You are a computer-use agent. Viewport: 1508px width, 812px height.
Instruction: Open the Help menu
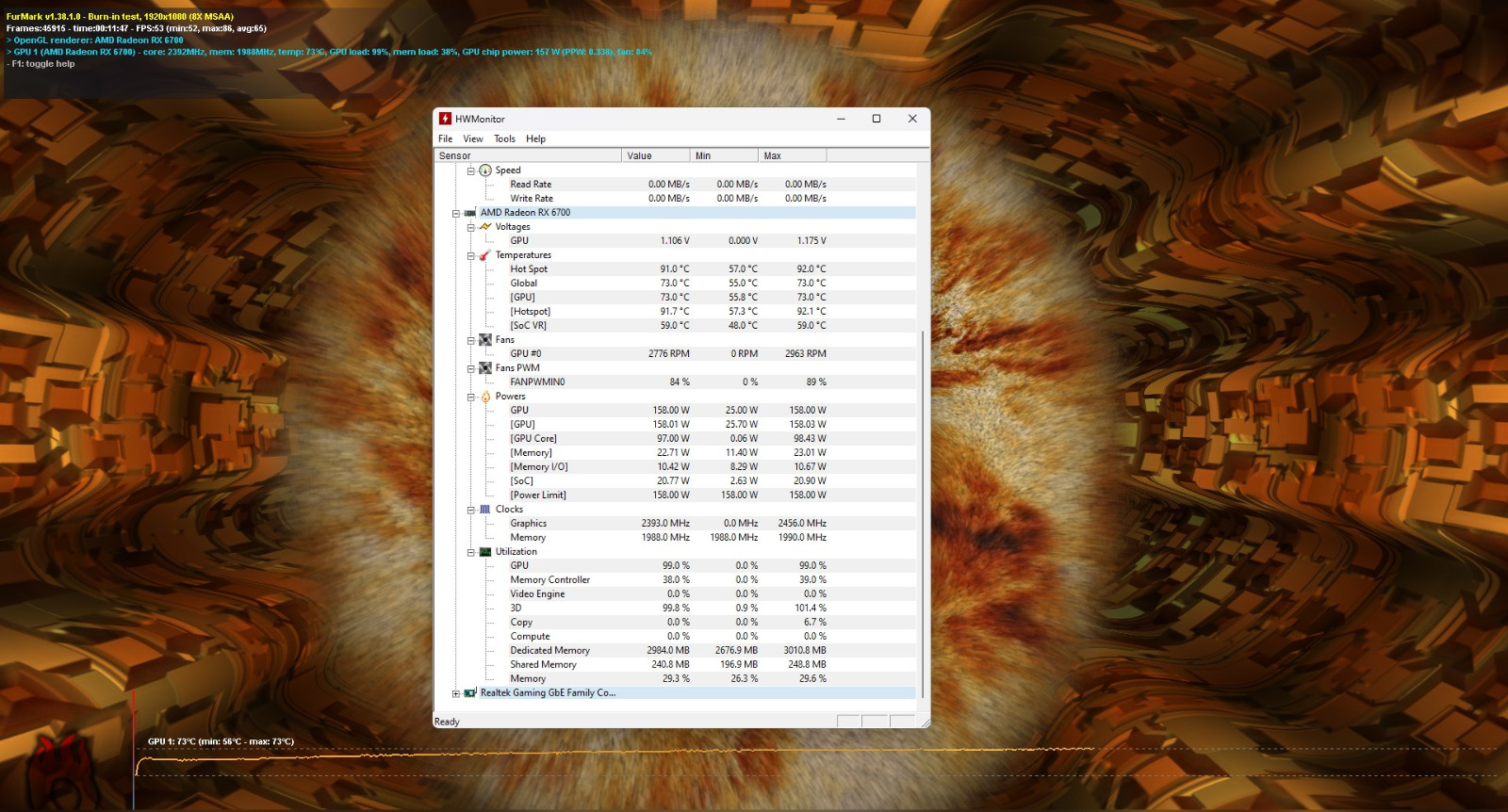coord(536,138)
